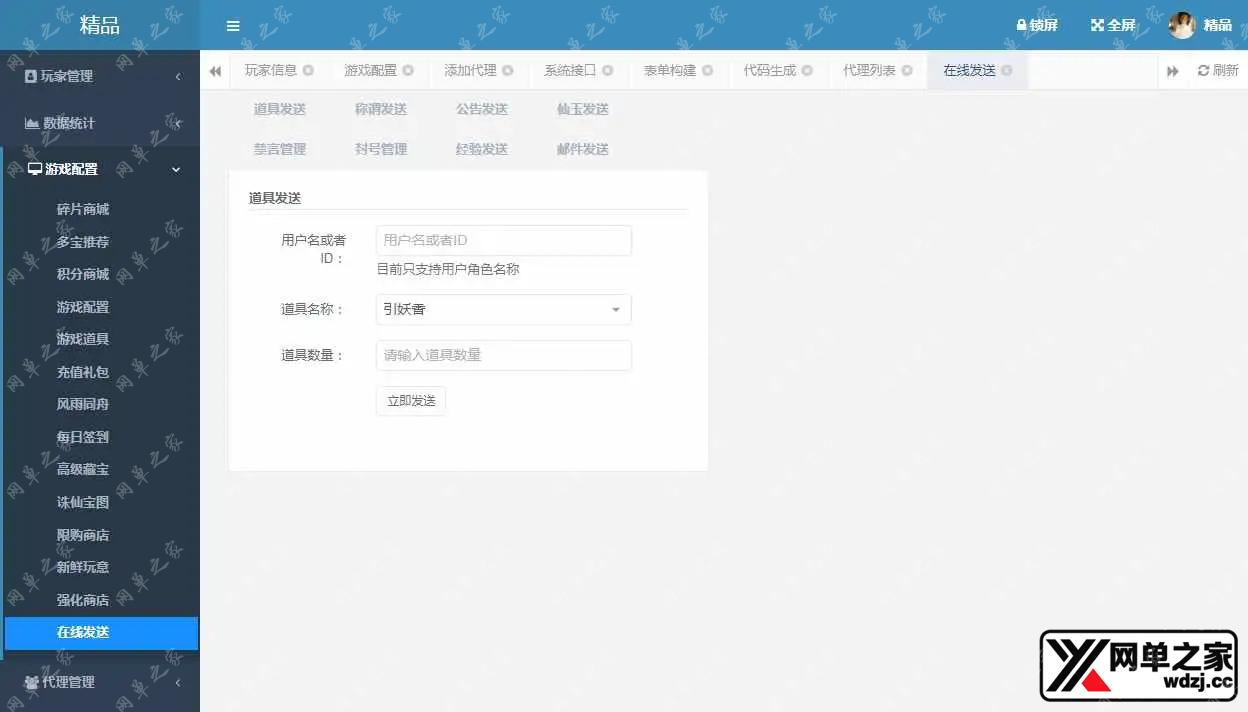
Task: Close the 代理列表 tab with its x icon
Action: coord(908,70)
